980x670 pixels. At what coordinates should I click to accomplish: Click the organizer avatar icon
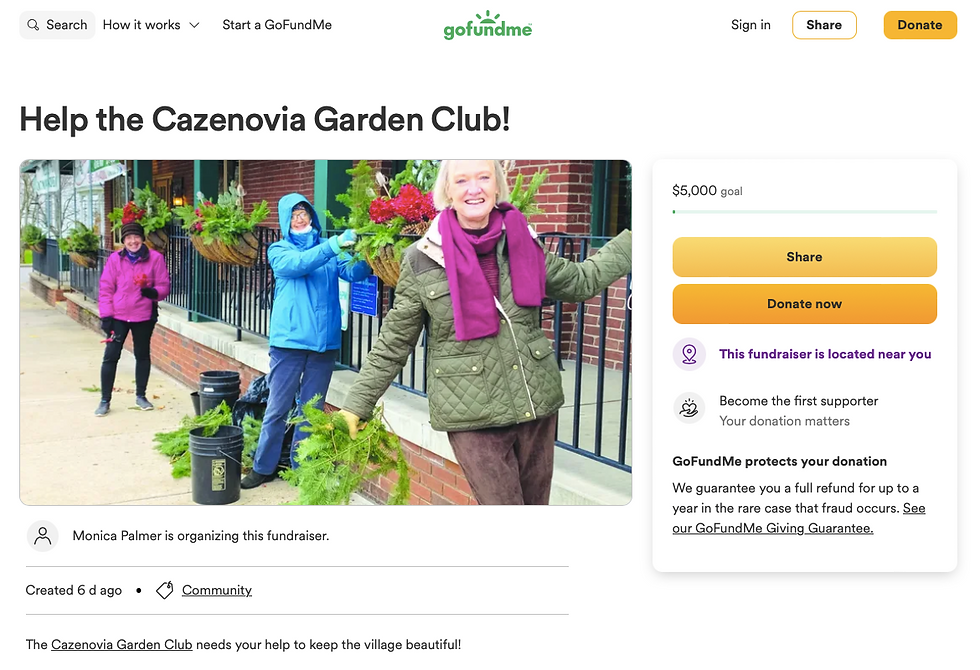coord(42,536)
